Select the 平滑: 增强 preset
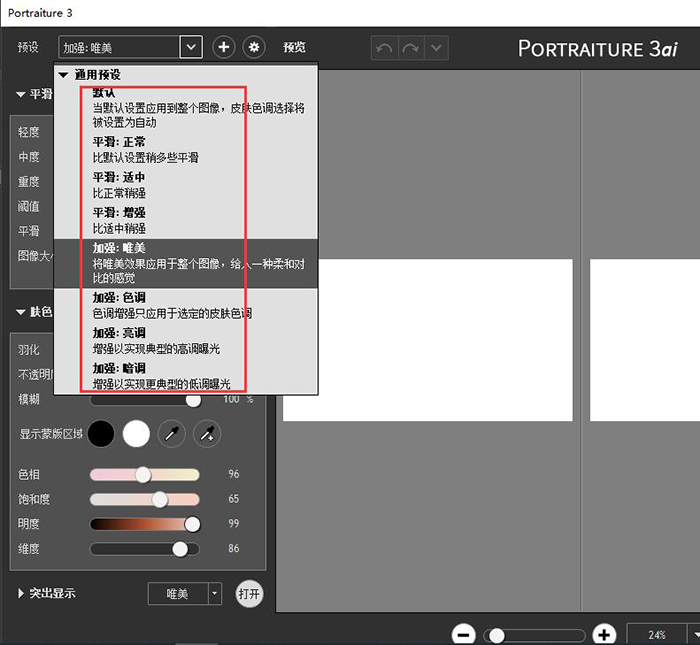Viewport: 700px width, 645px height. pos(186,220)
